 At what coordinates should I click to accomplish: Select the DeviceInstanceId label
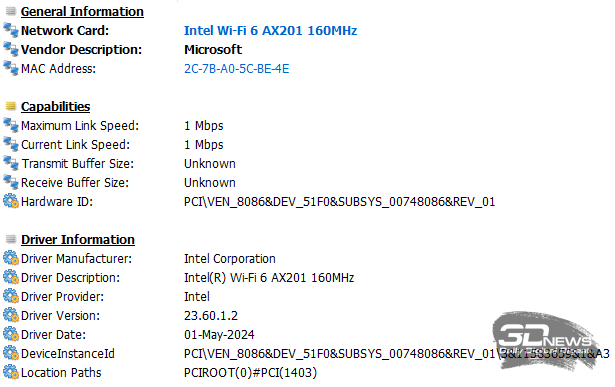coord(67,354)
